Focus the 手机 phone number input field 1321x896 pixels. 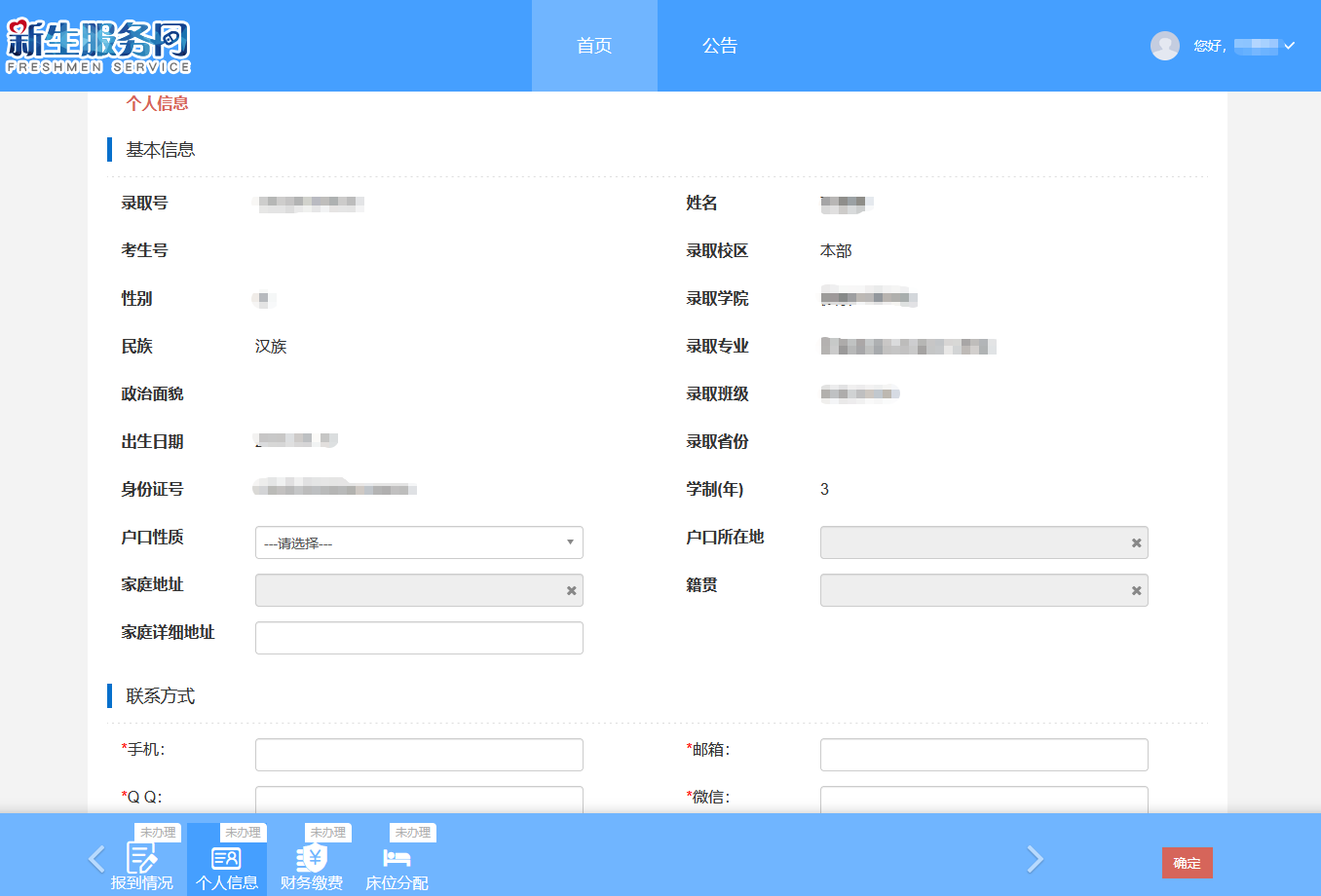(419, 755)
